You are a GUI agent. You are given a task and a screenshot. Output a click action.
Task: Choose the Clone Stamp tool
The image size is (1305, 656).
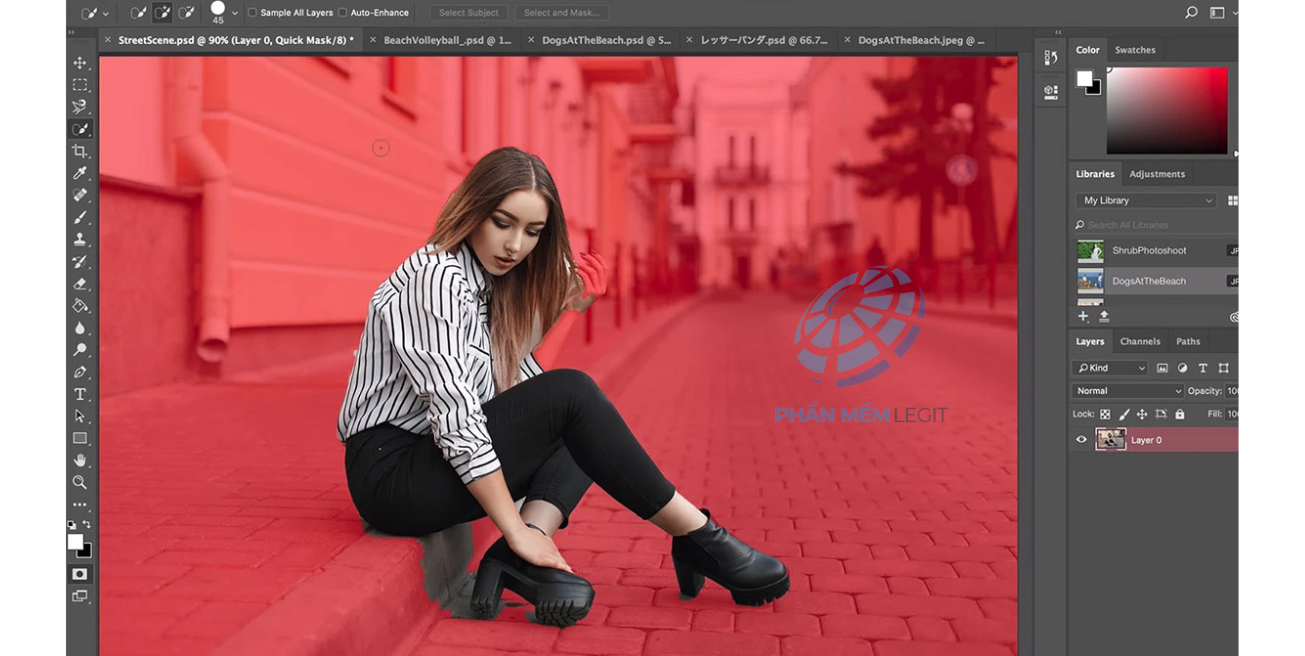point(80,239)
